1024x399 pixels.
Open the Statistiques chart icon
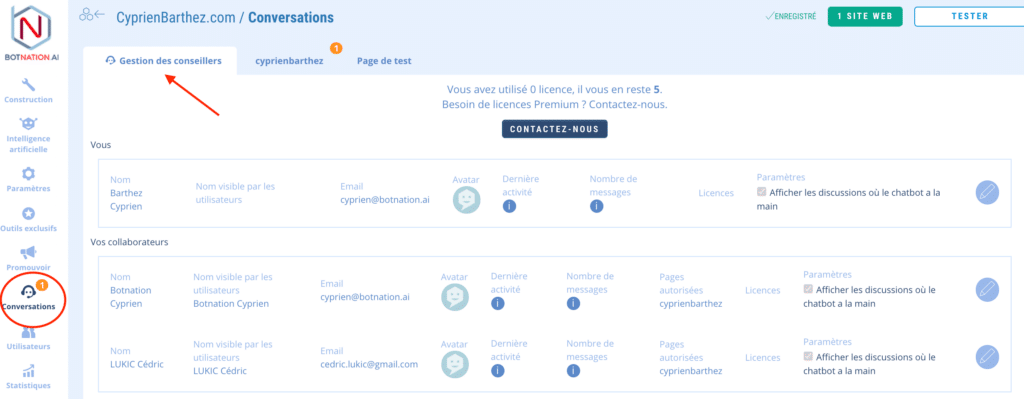click(28, 372)
